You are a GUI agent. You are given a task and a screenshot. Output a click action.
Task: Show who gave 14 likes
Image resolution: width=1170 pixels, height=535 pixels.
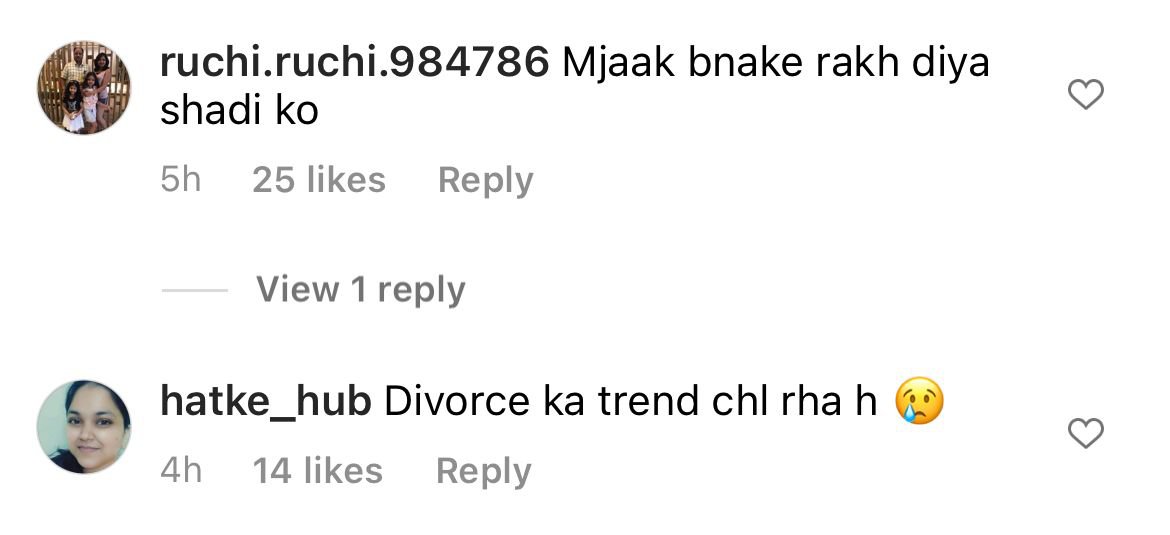318,472
